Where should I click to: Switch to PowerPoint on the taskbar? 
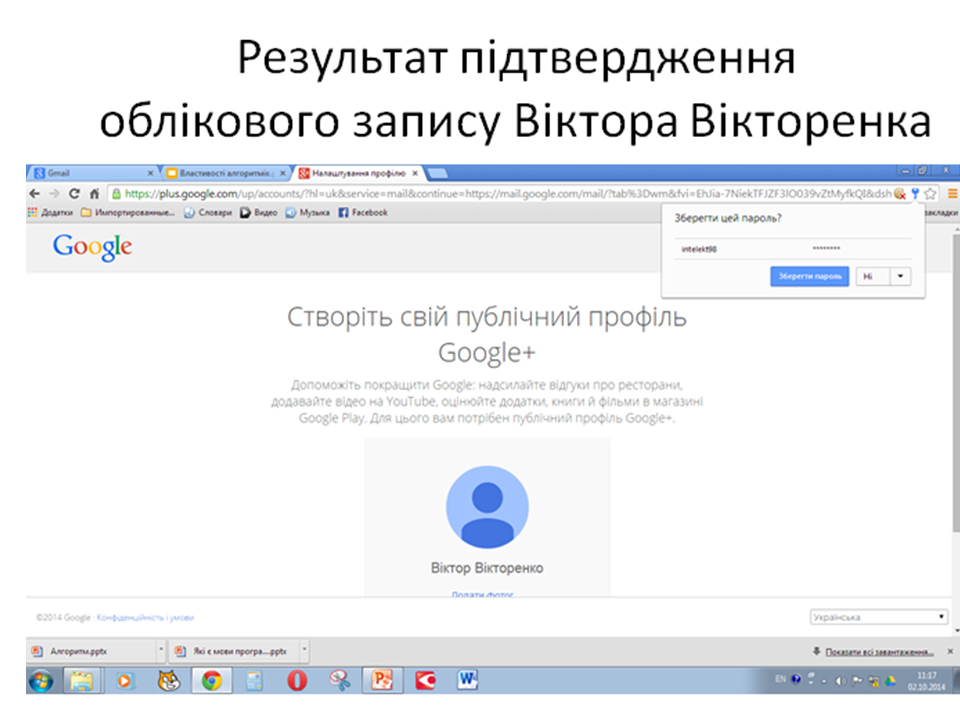[x=382, y=681]
